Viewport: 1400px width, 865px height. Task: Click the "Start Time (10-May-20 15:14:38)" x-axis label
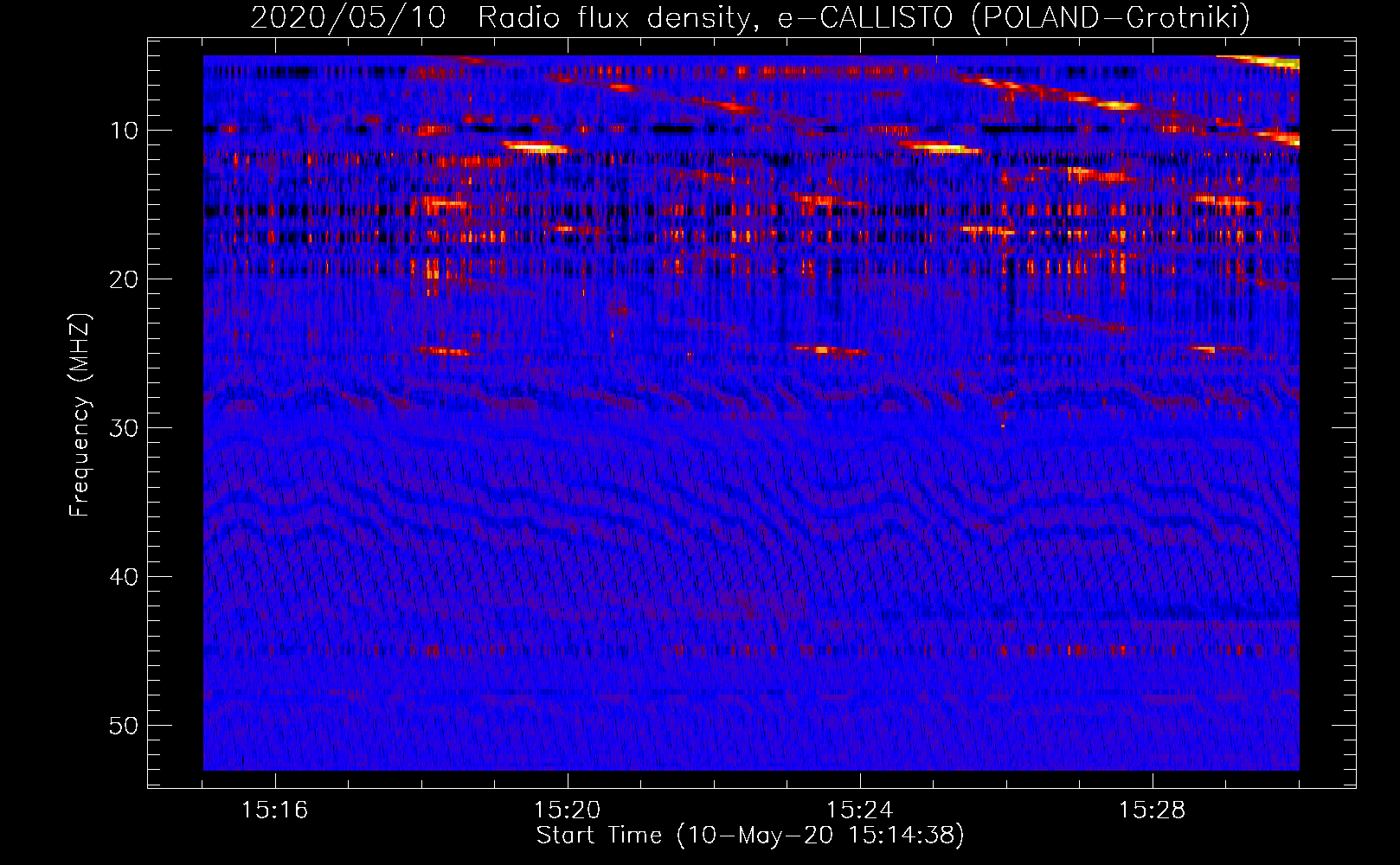click(x=750, y=836)
